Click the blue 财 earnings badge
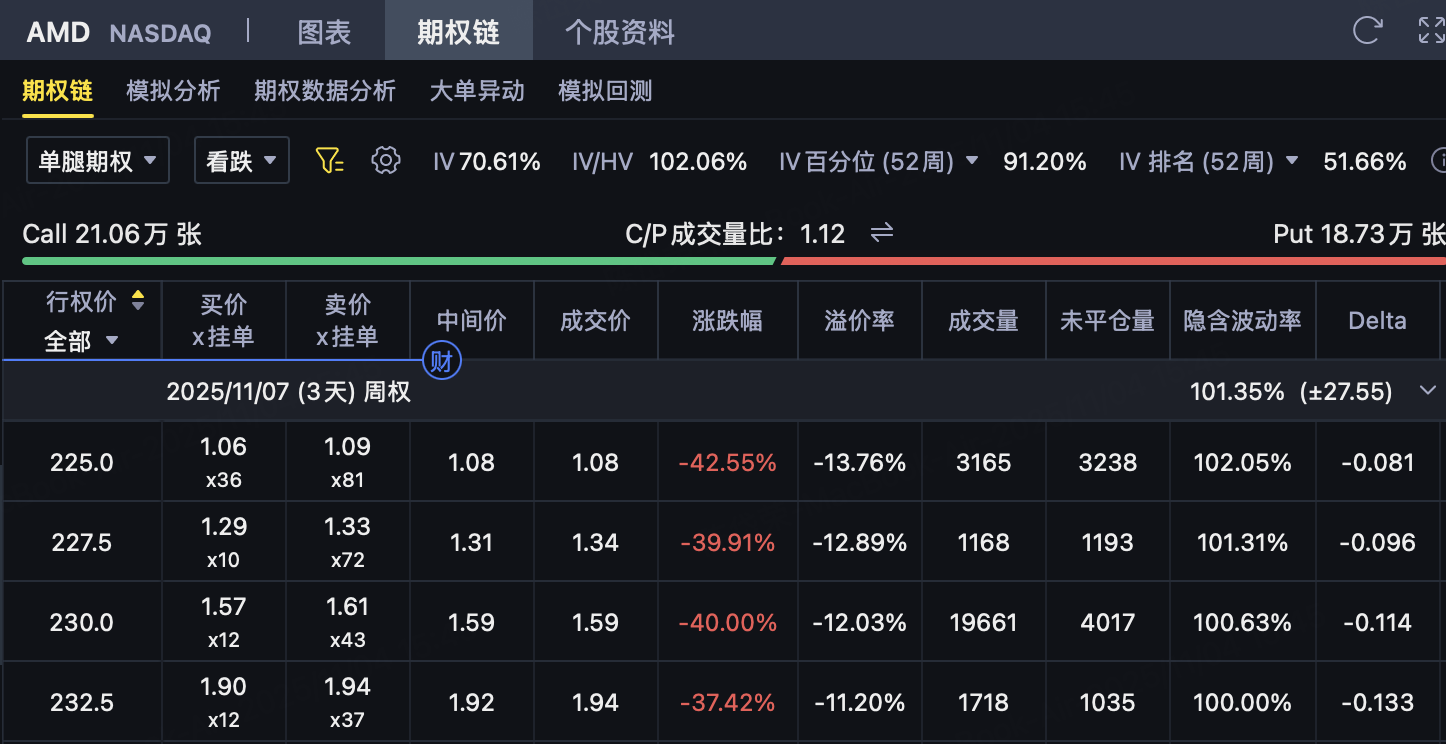The image size is (1446, 744). click(441, 361)
